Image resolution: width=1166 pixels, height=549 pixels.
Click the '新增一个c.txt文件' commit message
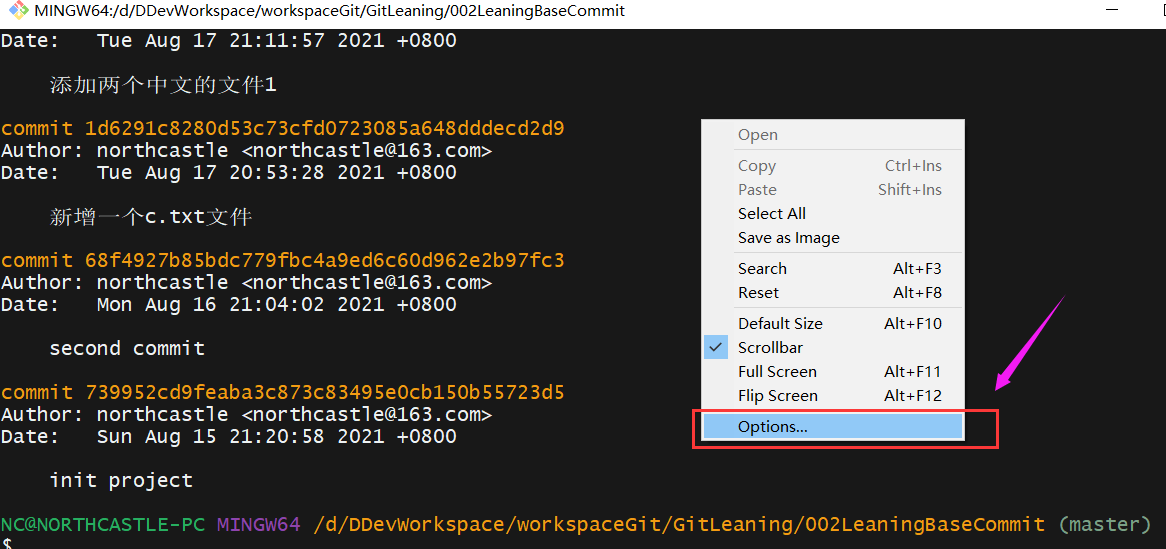click(151, 217)
